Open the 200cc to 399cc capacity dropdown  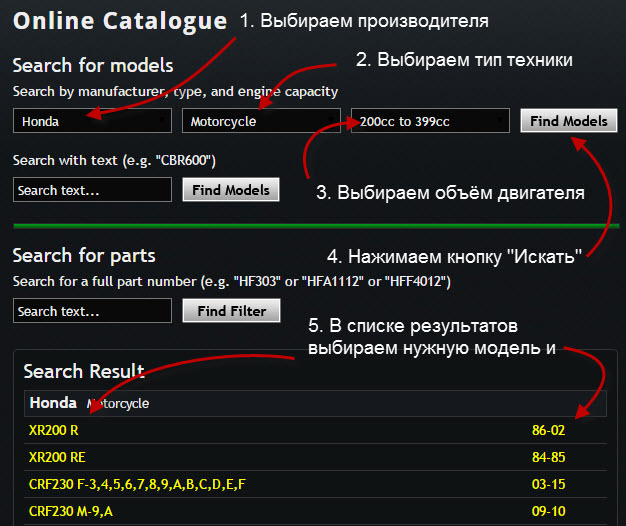pos(430,121)
